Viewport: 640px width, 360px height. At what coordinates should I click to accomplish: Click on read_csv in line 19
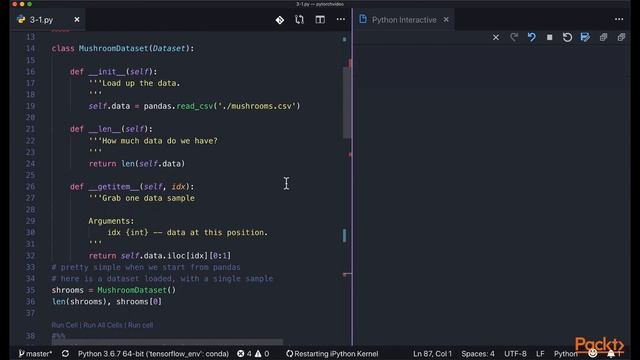[x=195, y=106]
